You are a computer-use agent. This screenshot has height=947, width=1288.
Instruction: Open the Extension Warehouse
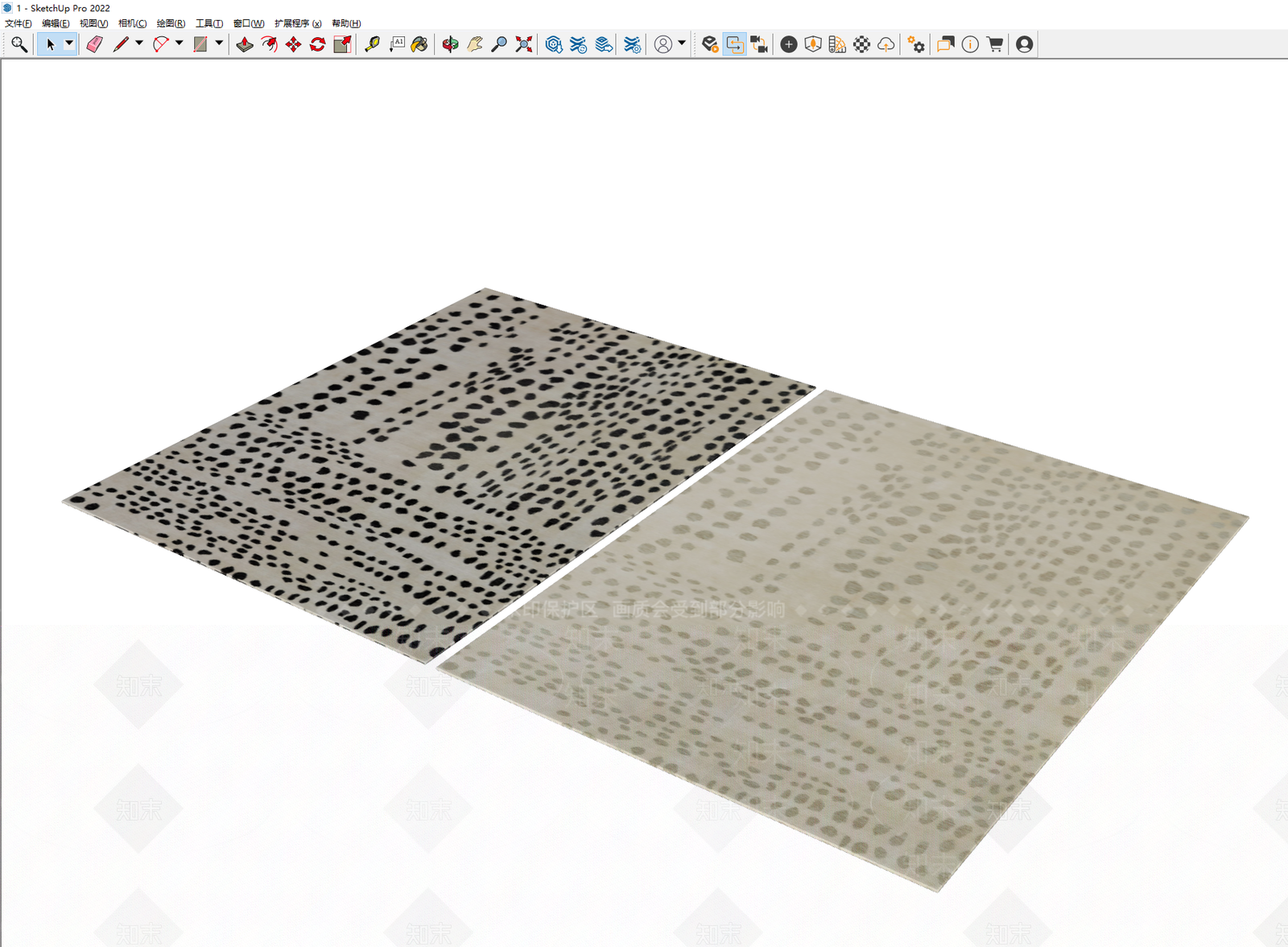[578, 44]
